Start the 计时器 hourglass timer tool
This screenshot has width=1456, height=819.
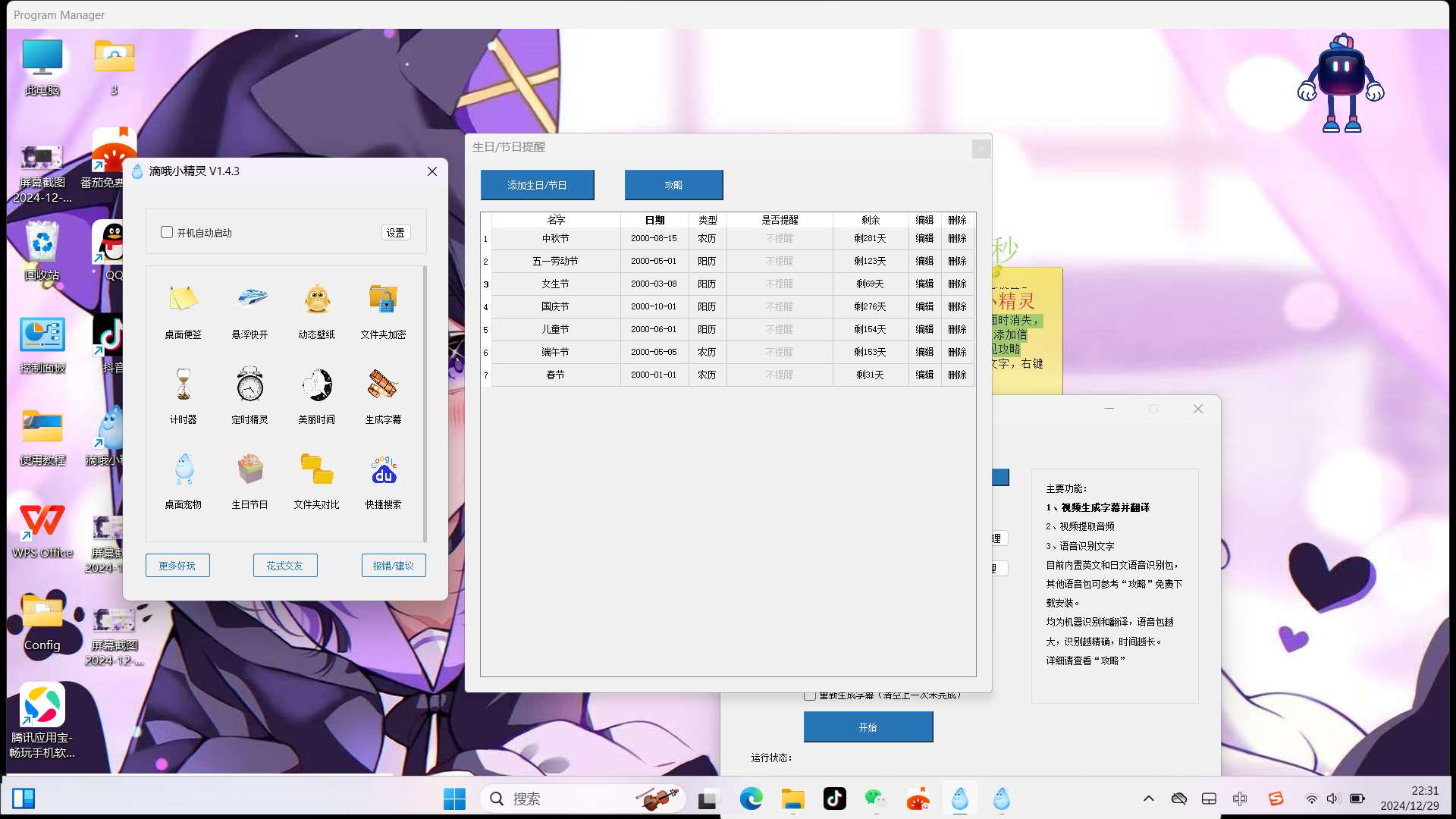click(x=183, y=396)
